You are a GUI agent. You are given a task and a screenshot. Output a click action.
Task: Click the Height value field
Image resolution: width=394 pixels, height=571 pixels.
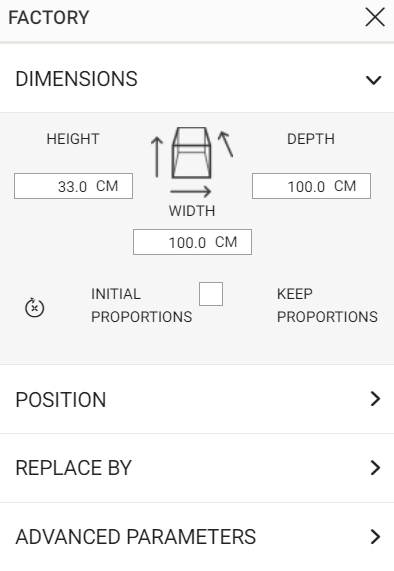(74, 186)
